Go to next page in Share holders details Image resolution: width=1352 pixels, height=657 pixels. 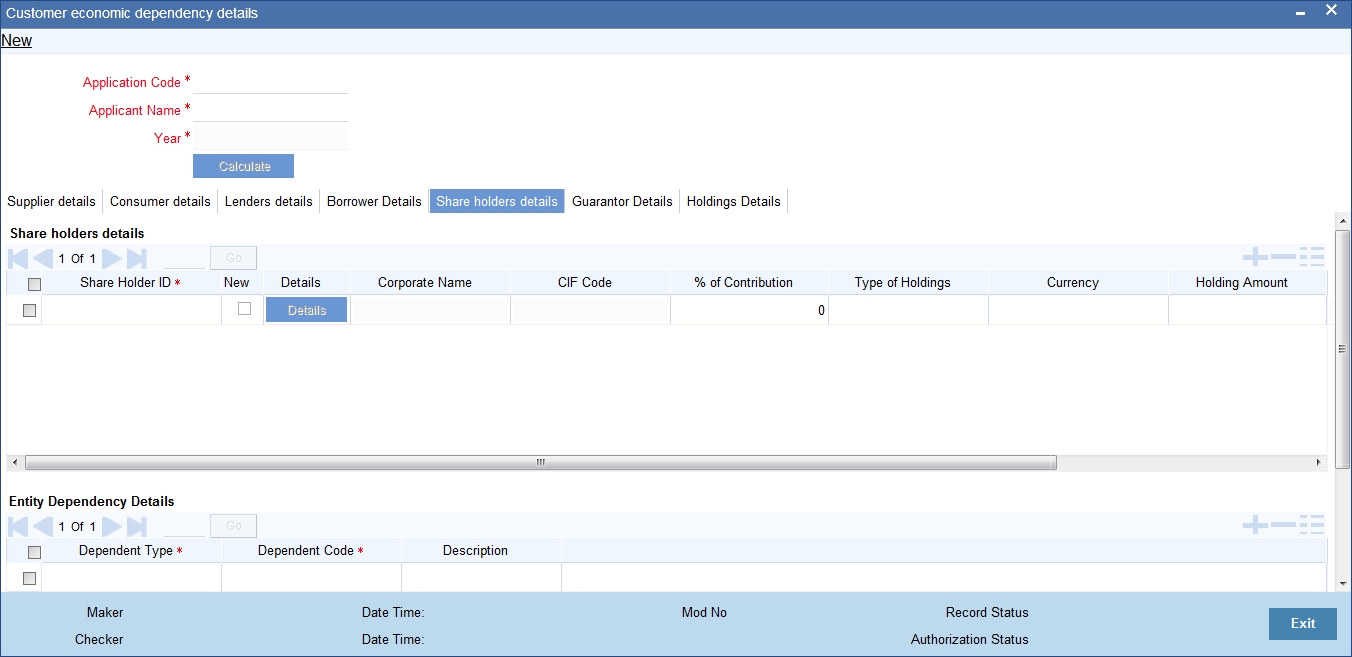tap(112, 258)
